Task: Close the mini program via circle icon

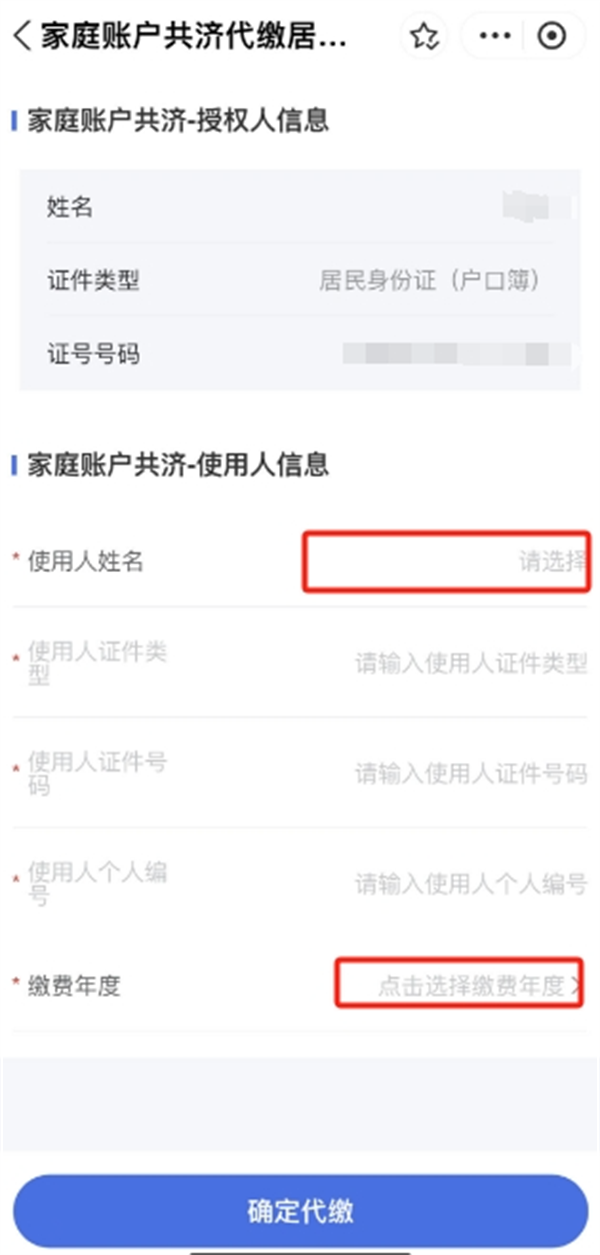Action: click(552, 37)
